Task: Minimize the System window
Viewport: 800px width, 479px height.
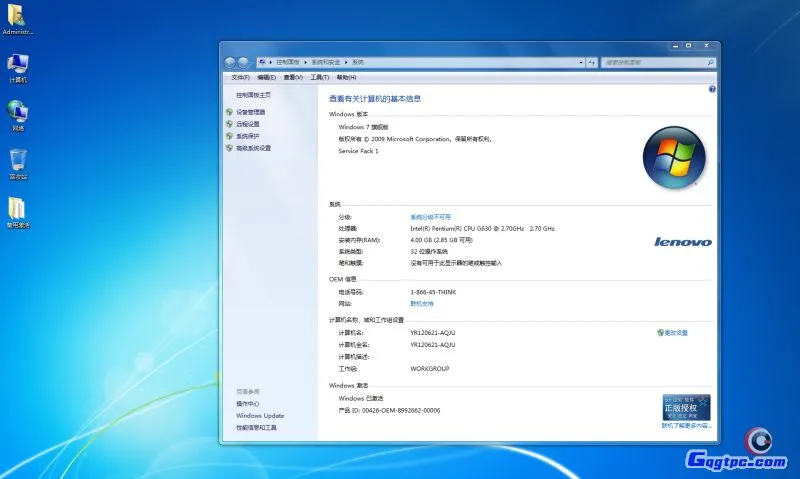Action: coord(676,46)
